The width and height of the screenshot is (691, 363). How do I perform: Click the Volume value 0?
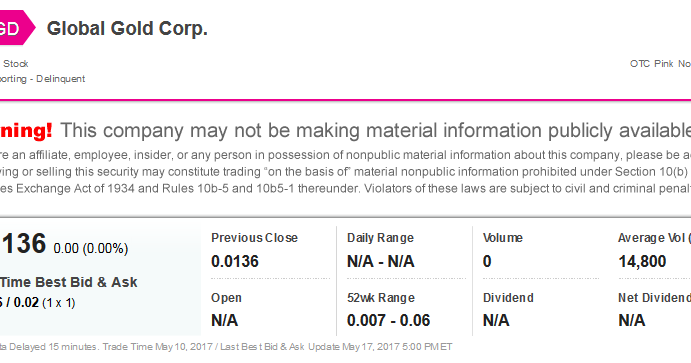487,261
